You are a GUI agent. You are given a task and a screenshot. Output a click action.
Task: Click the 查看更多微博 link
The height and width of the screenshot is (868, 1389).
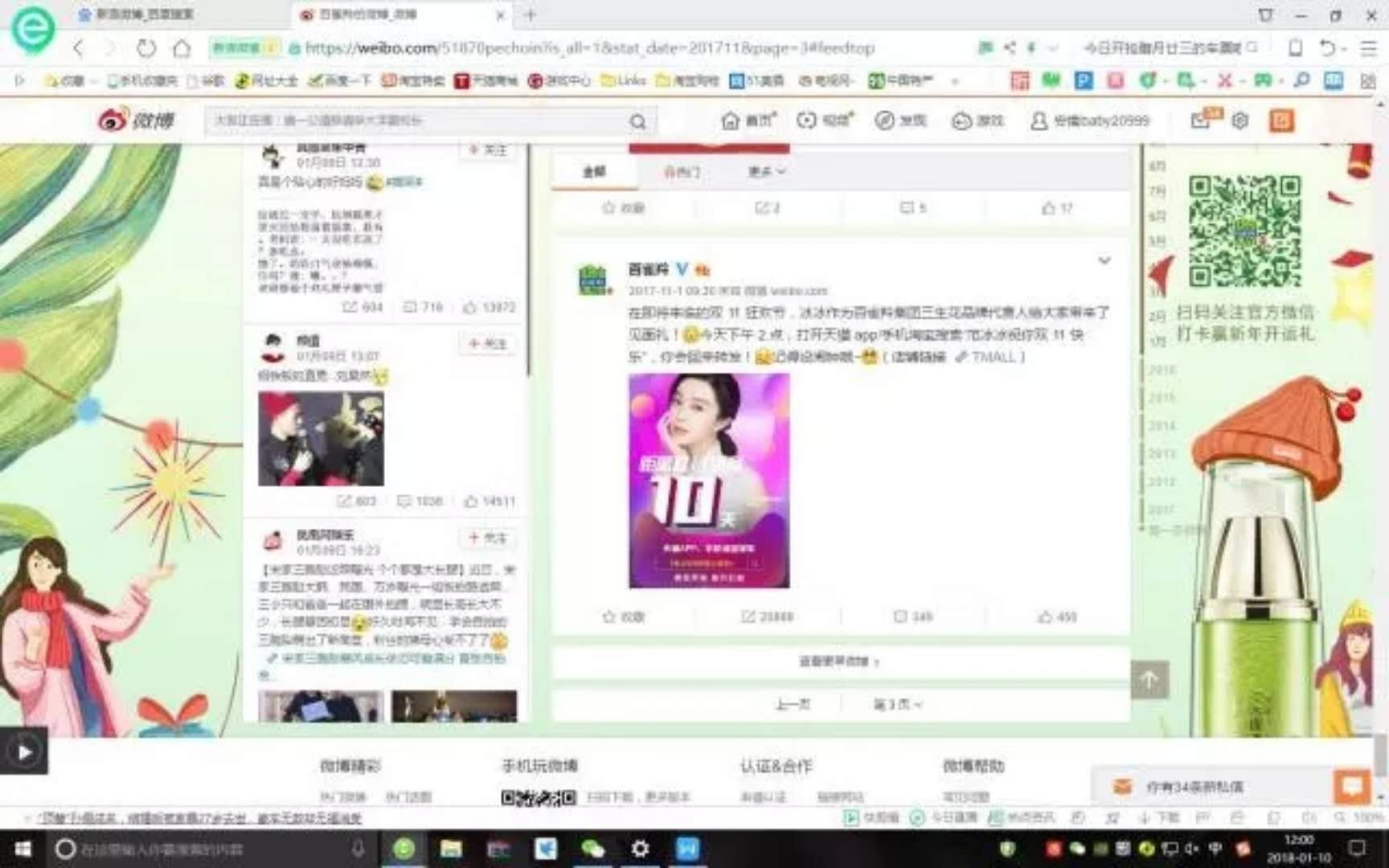coord(839,661)
